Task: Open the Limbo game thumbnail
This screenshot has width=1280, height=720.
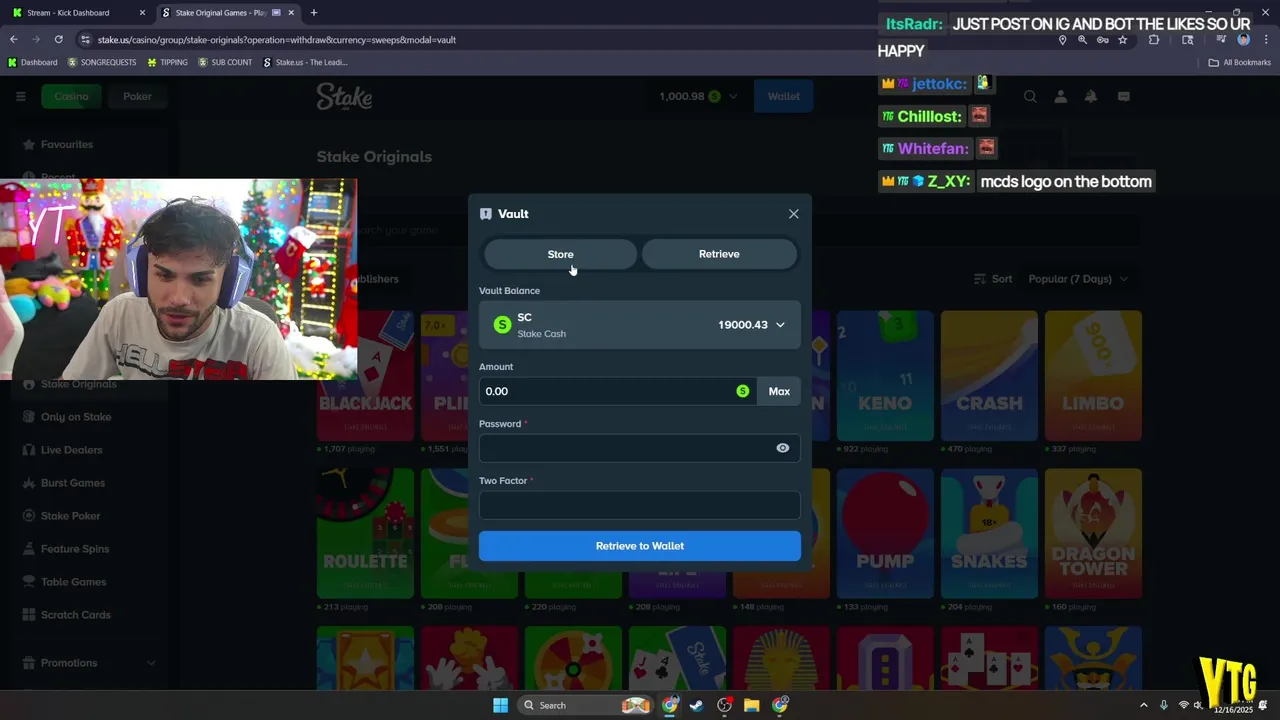Action: click(1093, 375)
